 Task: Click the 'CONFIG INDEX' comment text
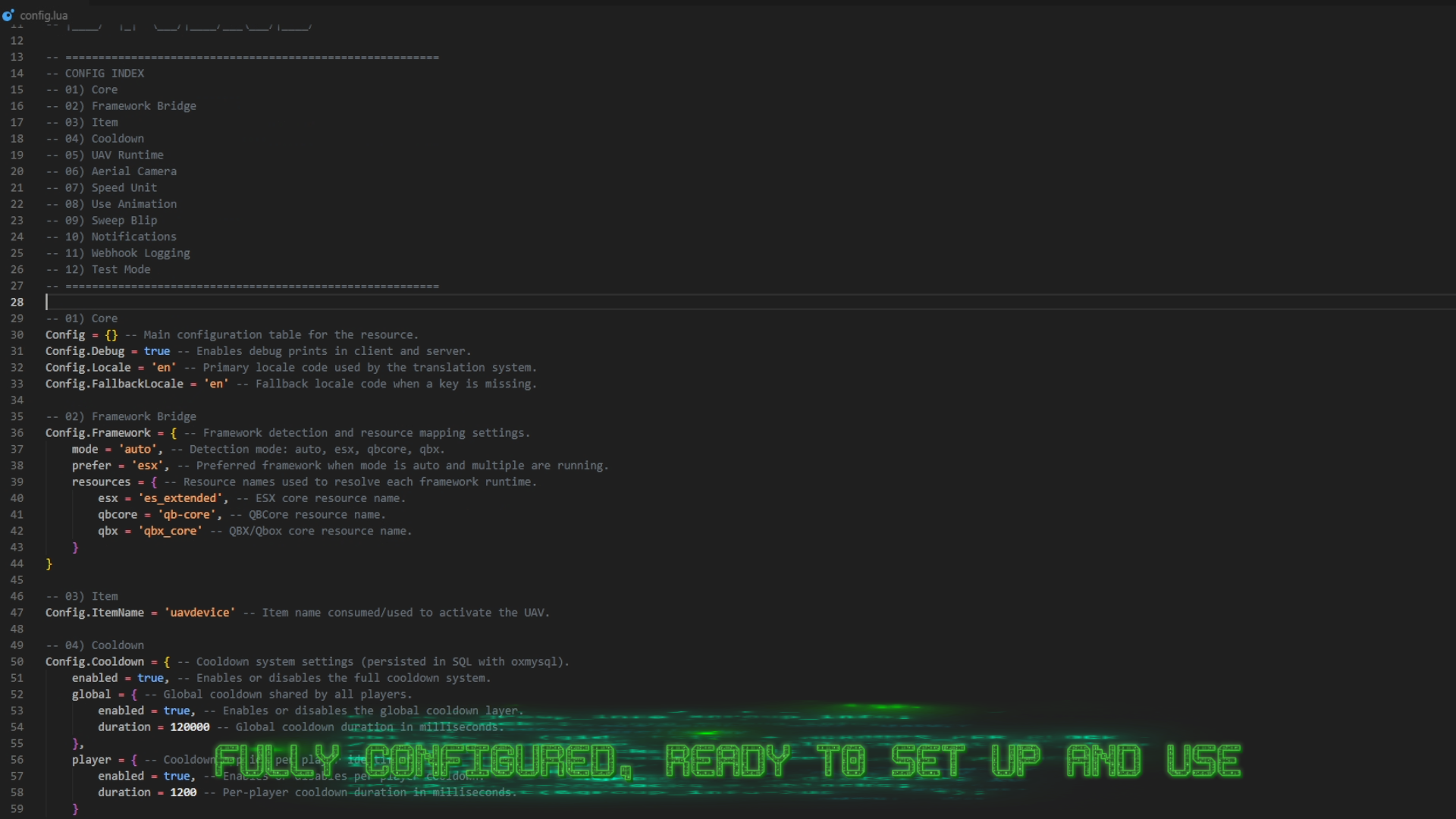coord(105,74)
